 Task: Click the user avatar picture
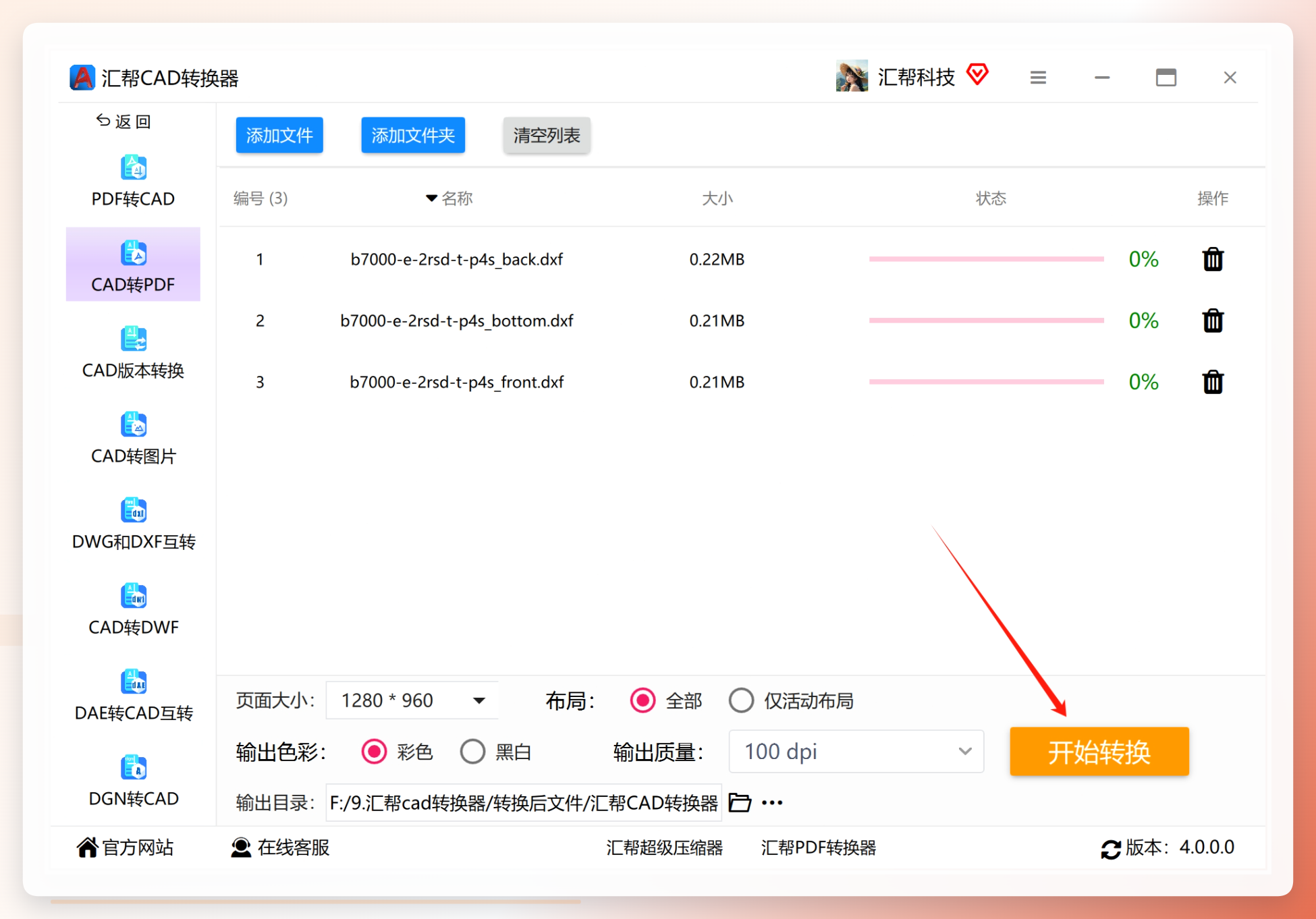[x=852, y=76]
